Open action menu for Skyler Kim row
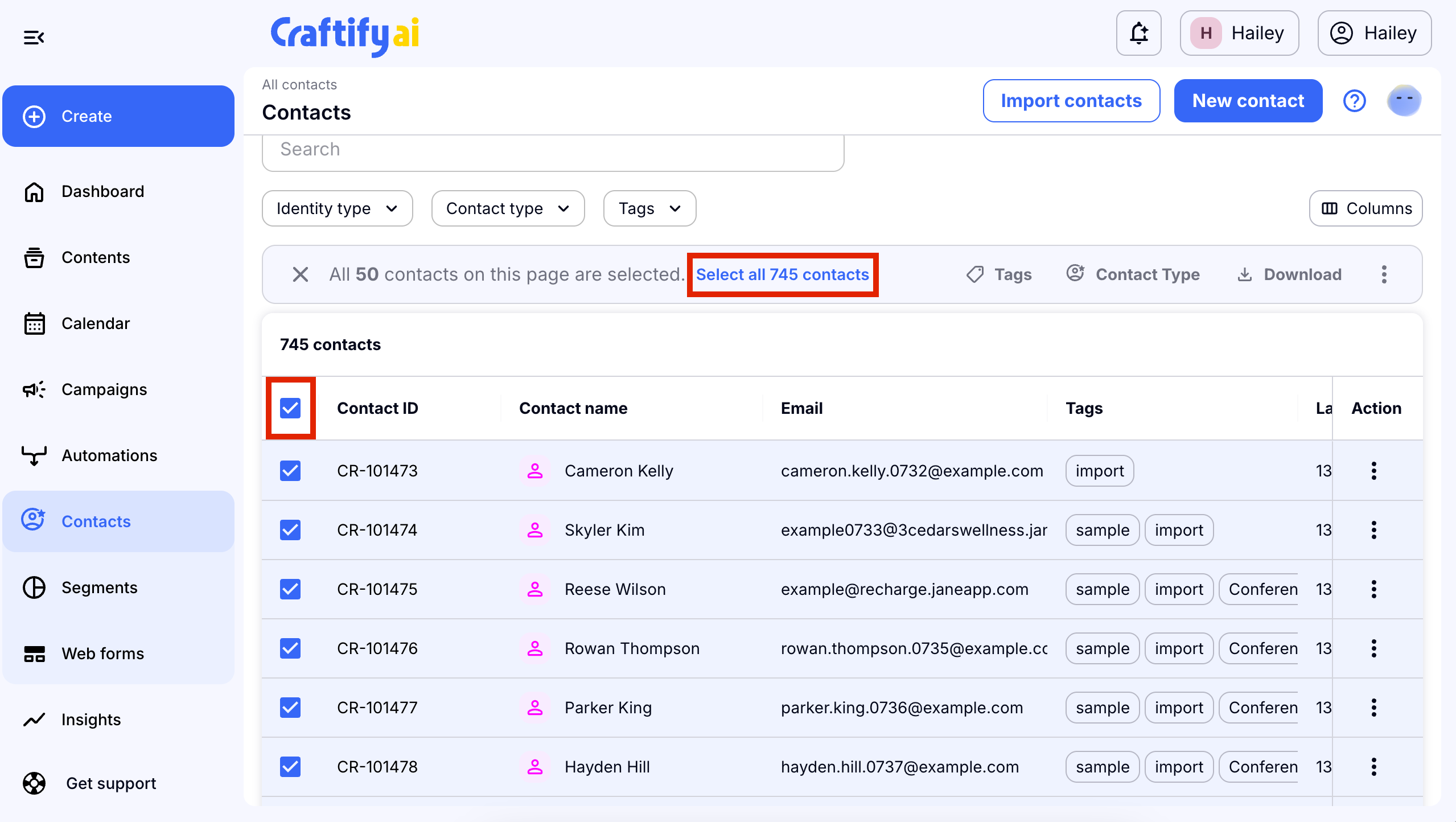This screenshot has width=1456, height=822. pos(1374,530)
